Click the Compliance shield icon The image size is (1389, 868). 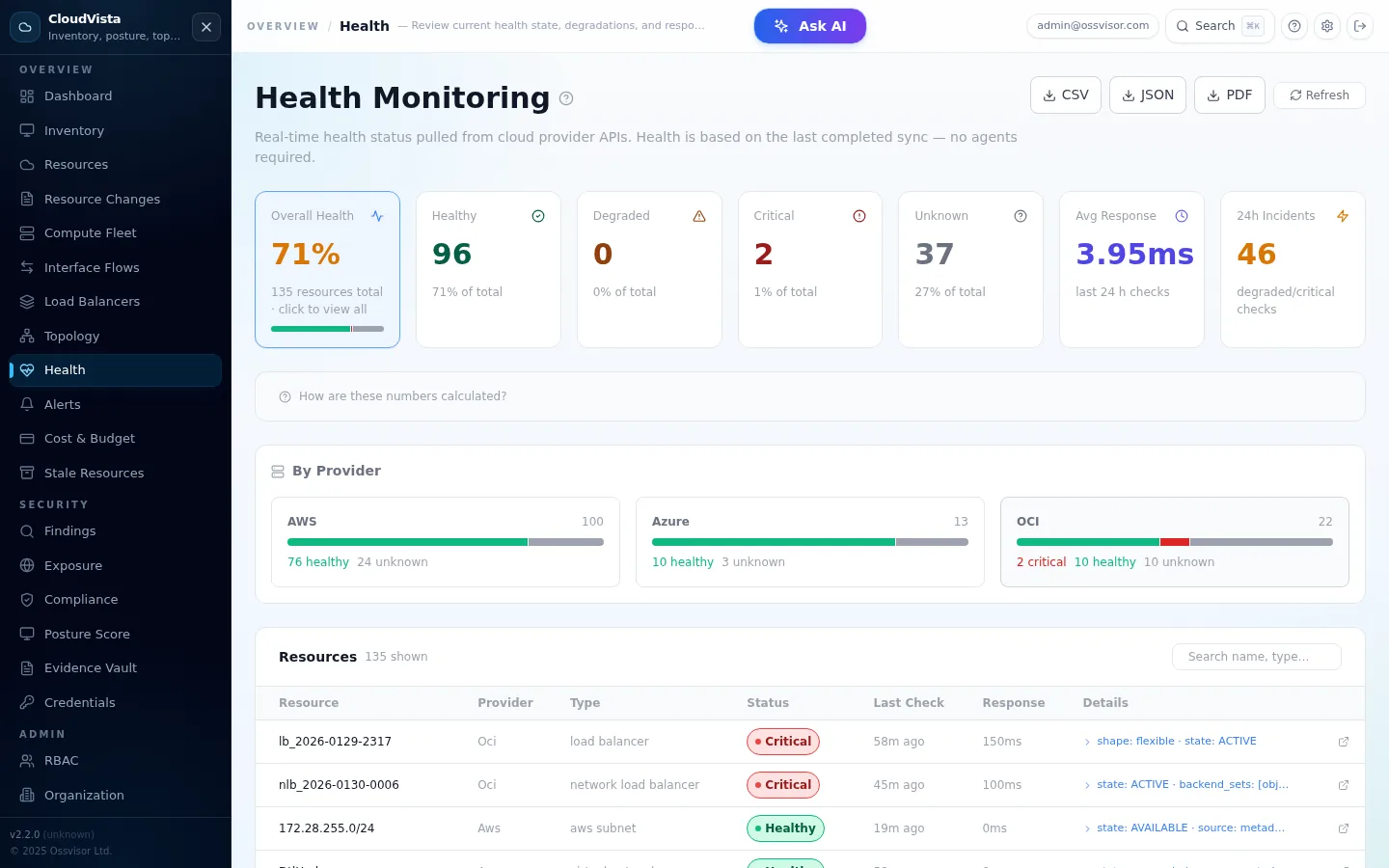pyautogui.click(x=27, y=600)
